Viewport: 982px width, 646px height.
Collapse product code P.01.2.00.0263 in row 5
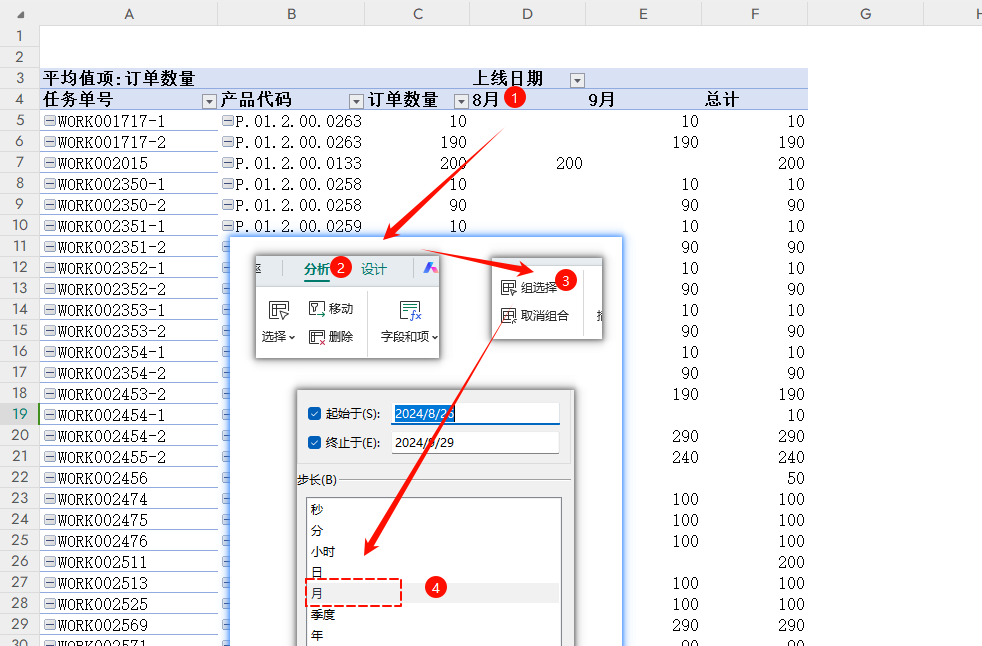coord(228,120)
